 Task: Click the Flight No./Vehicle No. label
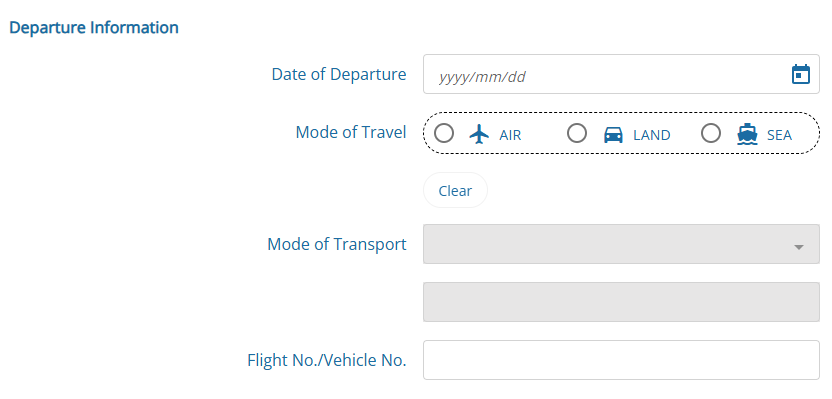327,360
